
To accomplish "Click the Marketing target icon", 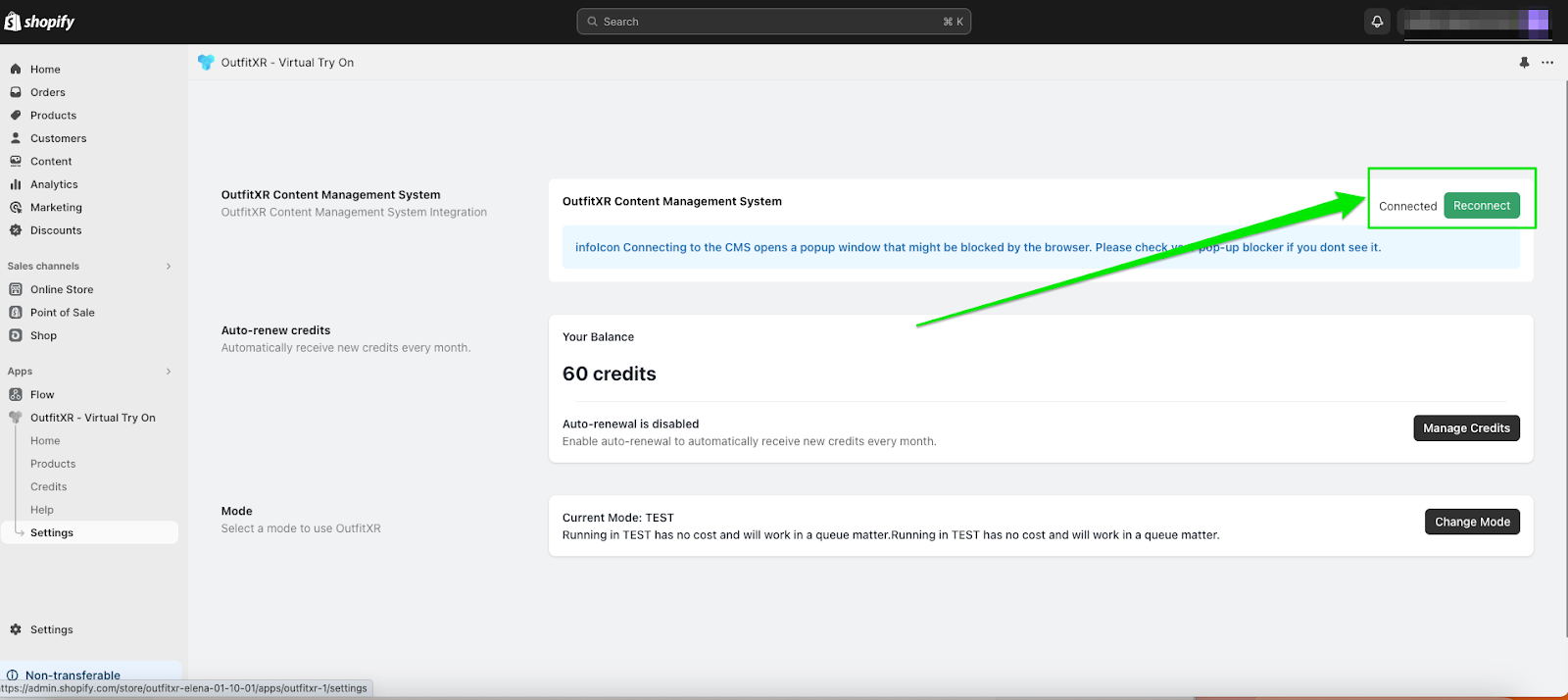I will [16, 207].
